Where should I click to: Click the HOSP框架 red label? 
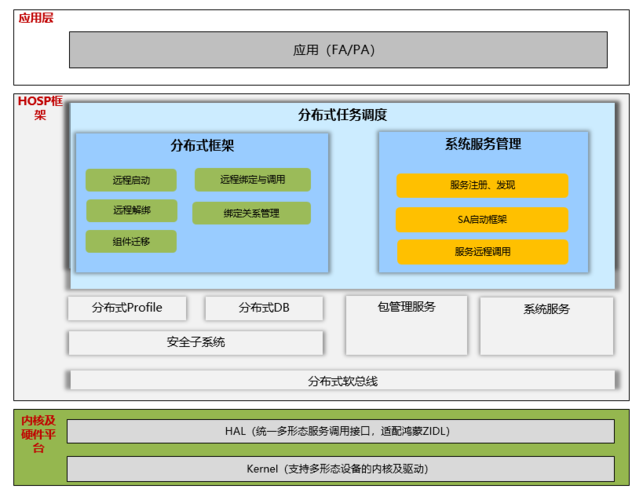click(40, 107)
